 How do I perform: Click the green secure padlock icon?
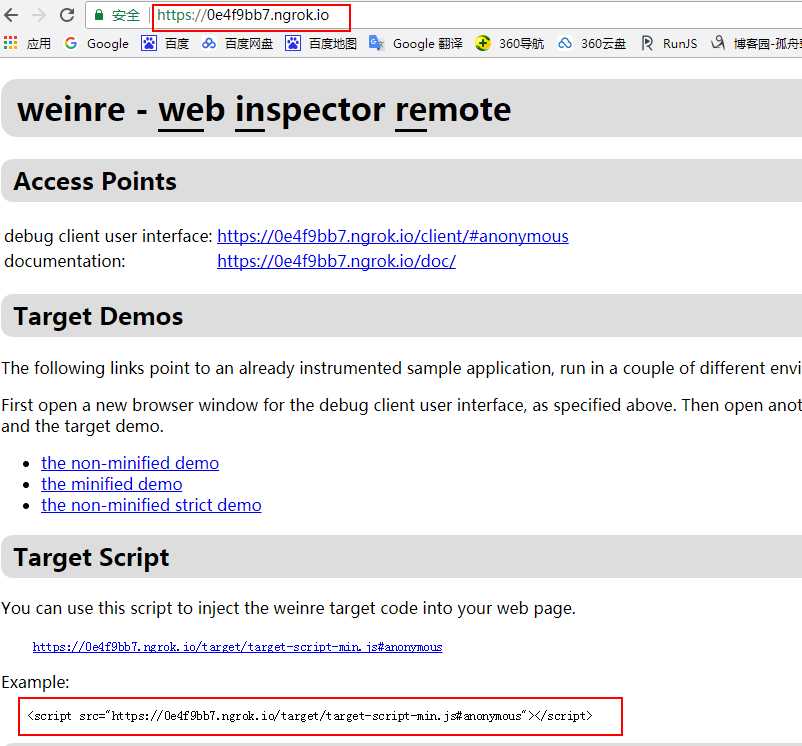tap(99, 16)
